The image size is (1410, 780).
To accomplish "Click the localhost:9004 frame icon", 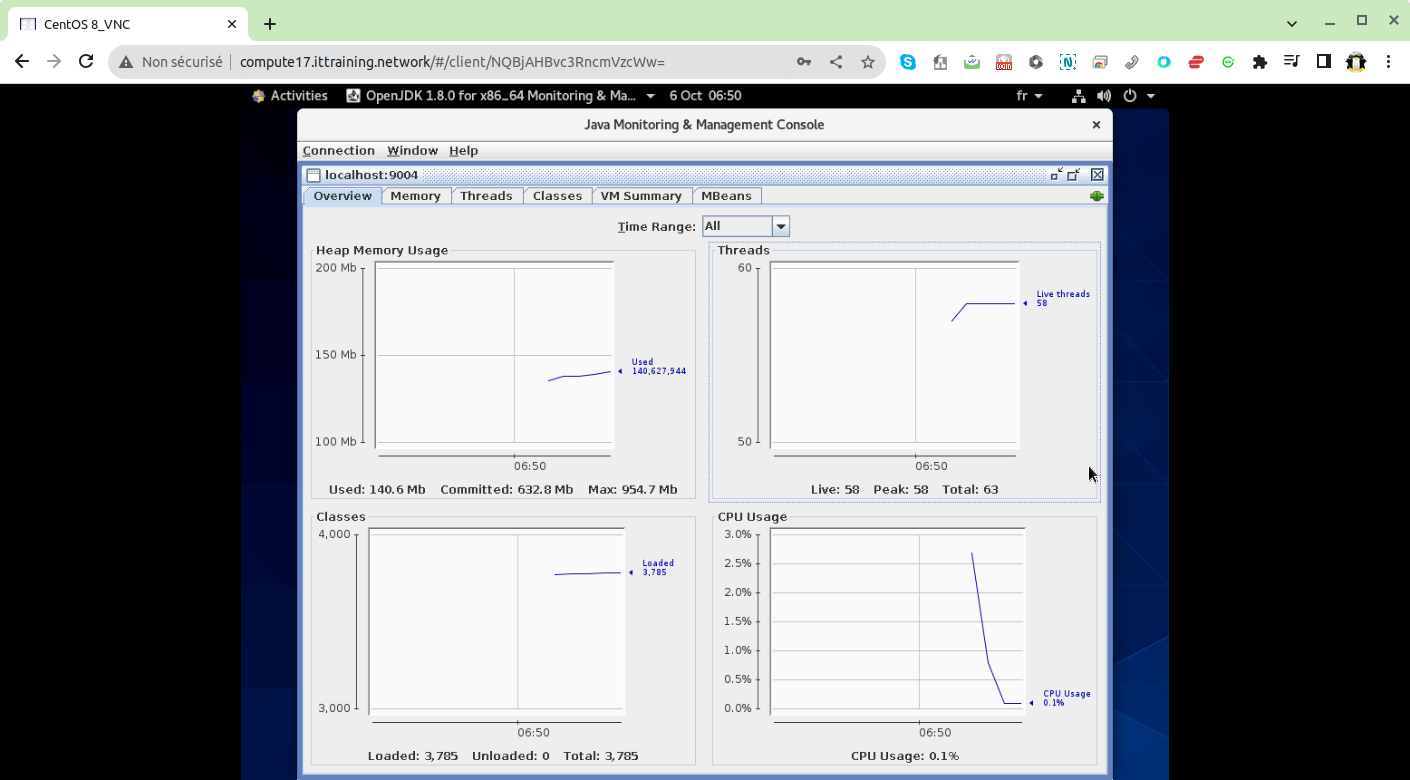I will tap(313, 175).
